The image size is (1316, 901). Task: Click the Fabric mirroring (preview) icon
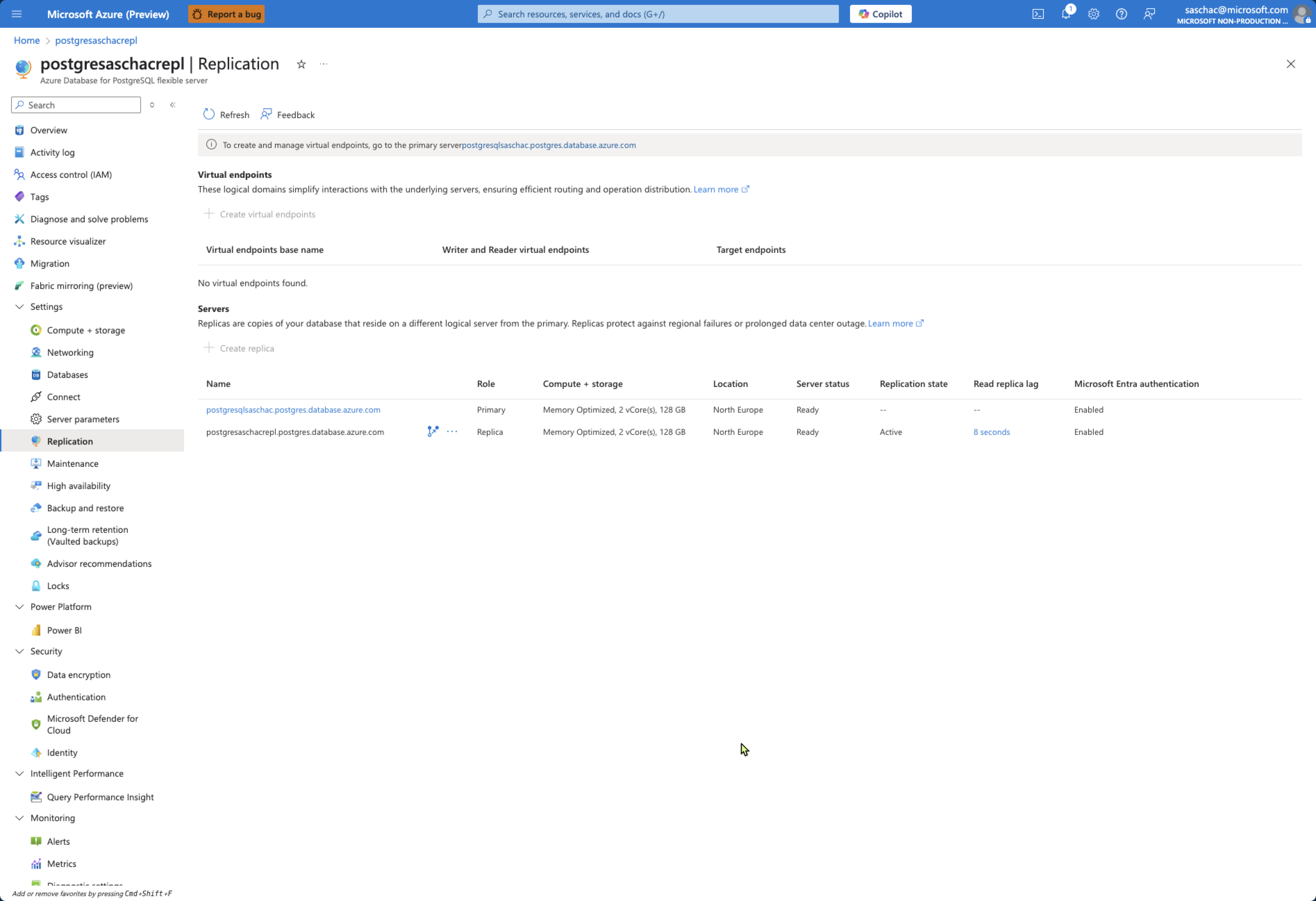point(19,286)
